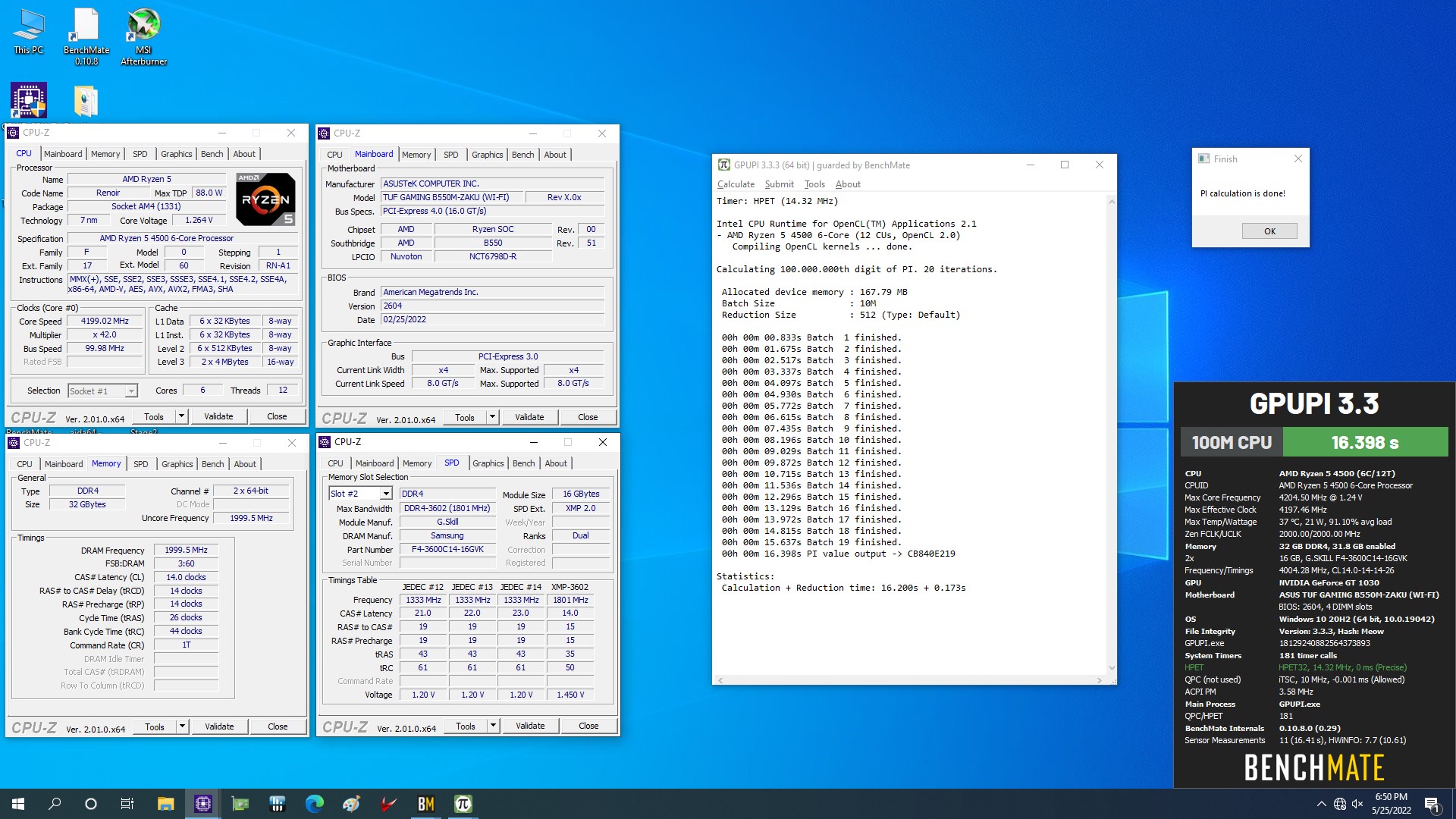Open the Calculate menu in GPUPI
The width and height of the screenshot is (1456, 819).
point(736,184)
